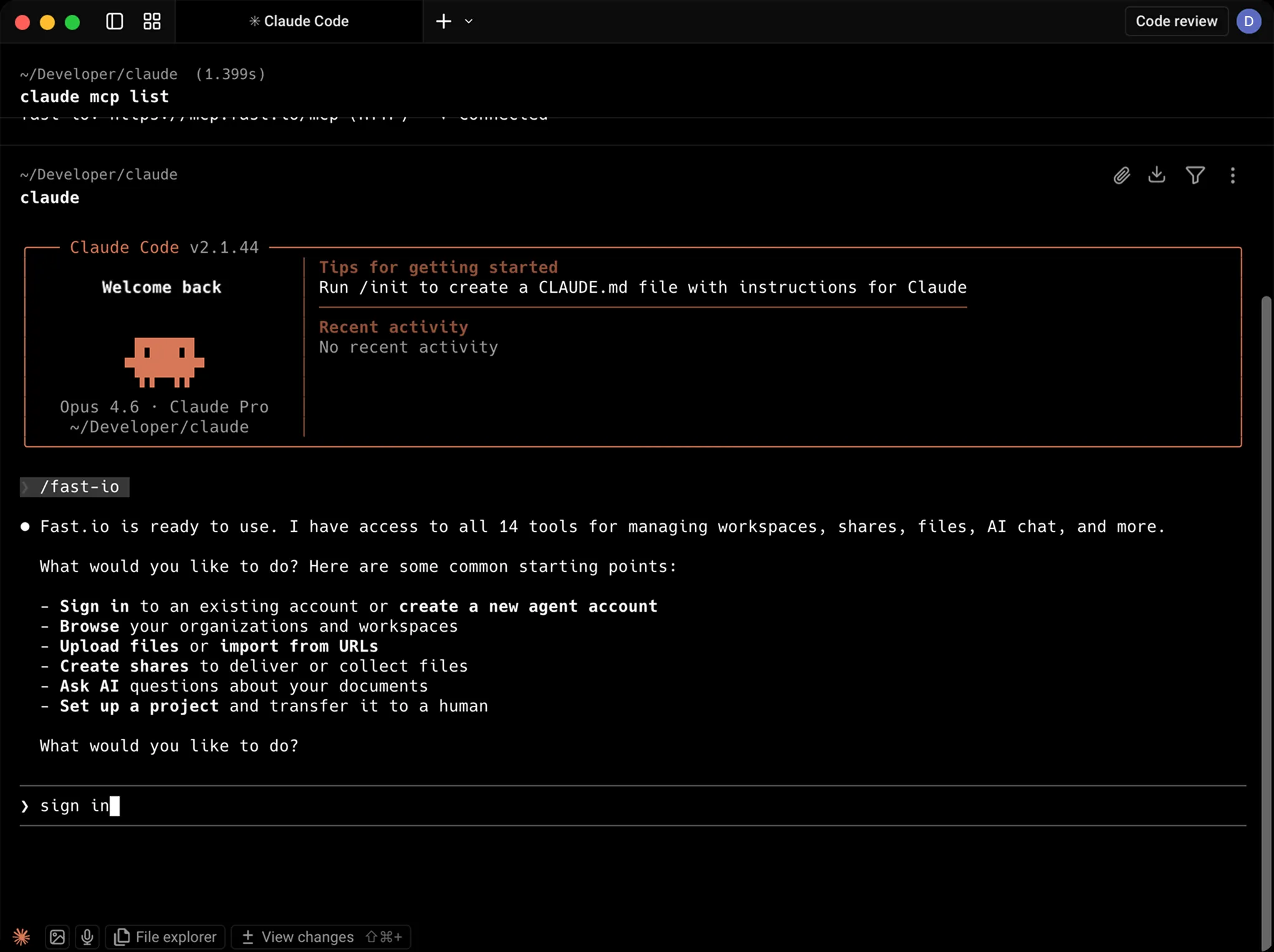Click the attach image icon
This screenshot has width=1274, height=952.
(57, 936)
